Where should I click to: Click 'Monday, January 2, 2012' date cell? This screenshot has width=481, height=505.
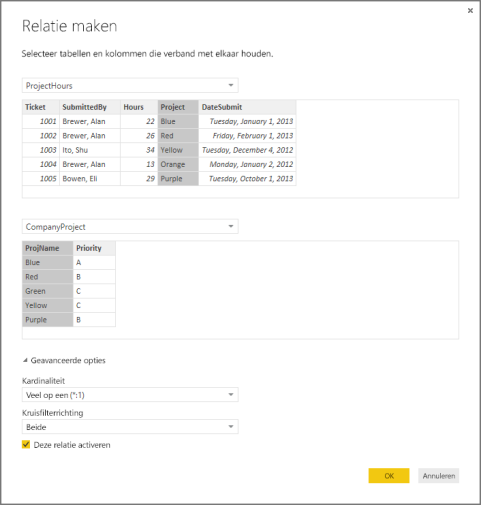pos(247,165)
